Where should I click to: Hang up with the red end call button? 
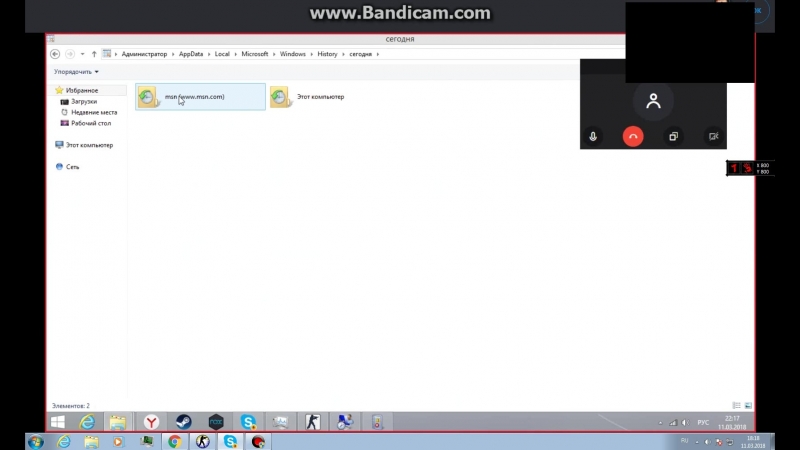click(x=633, y=136)
